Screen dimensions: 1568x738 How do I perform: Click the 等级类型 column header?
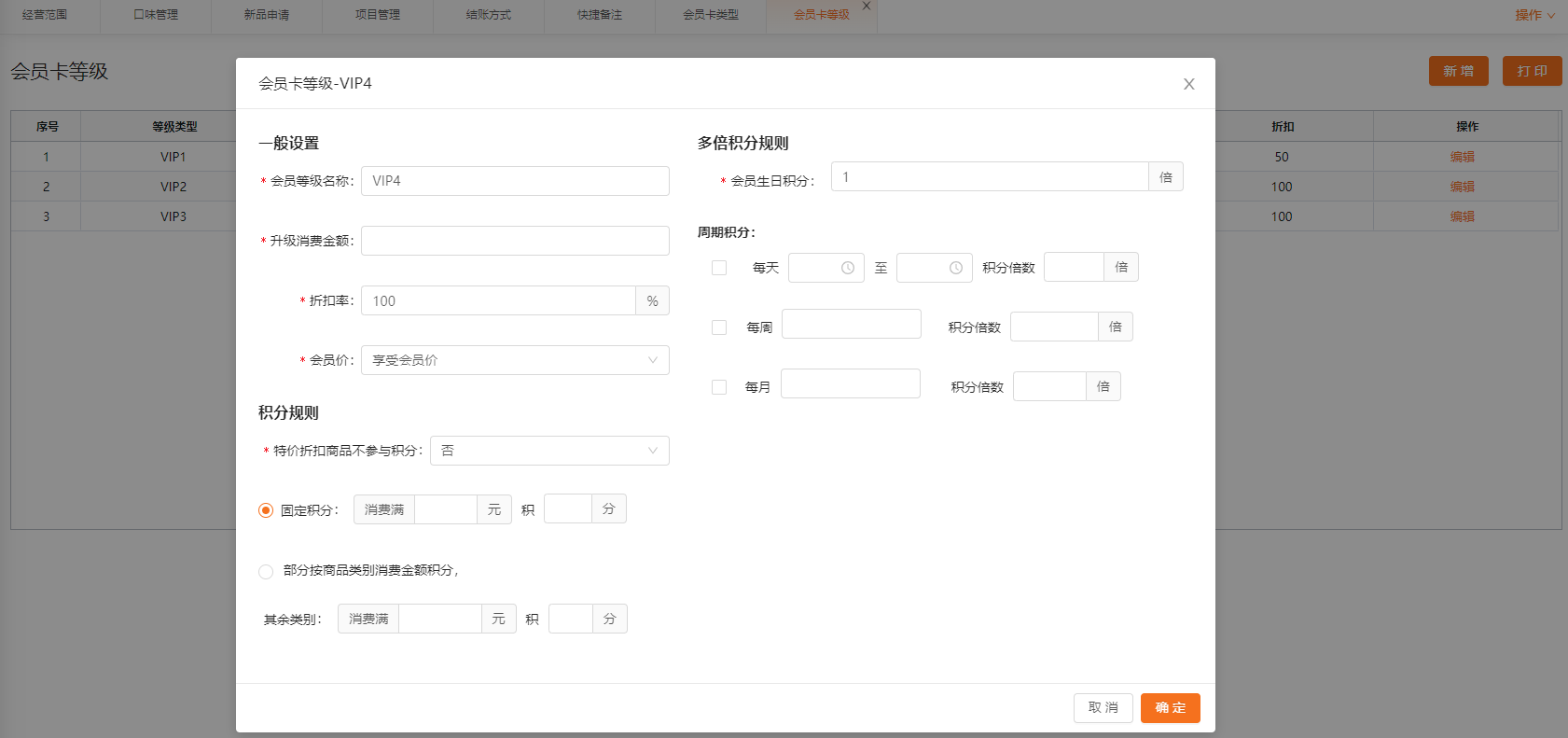(x=174, y=127)
